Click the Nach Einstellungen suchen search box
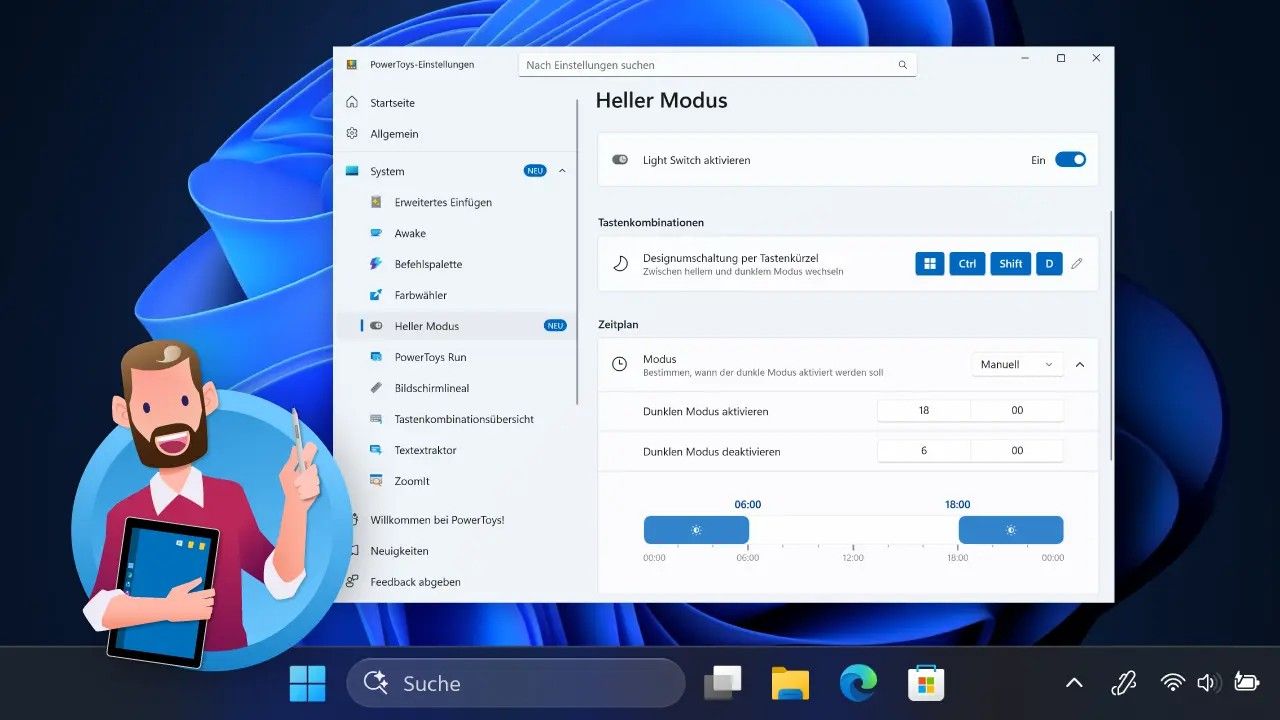 tap(705, 65)
